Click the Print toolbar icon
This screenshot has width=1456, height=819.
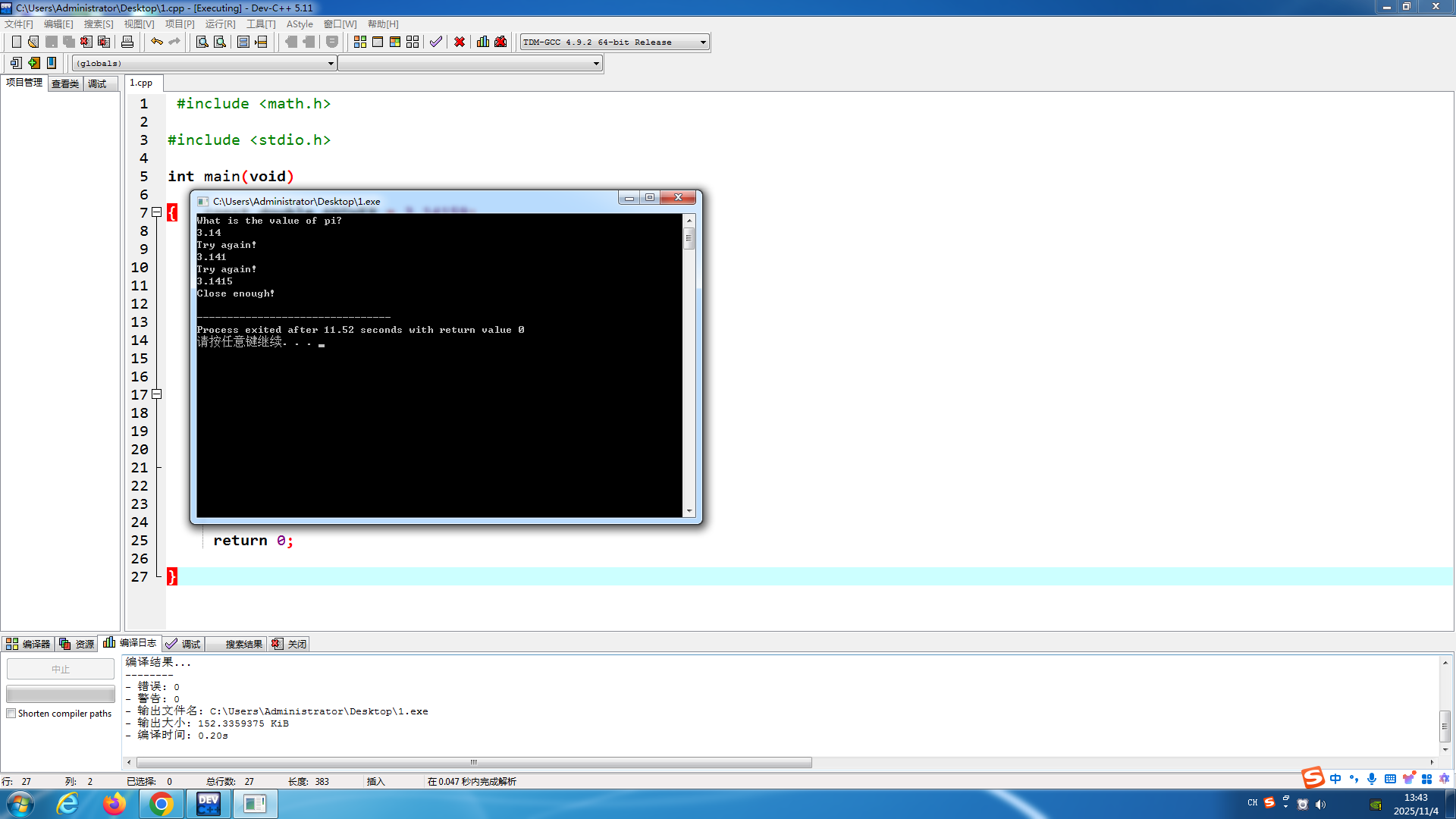click(x=127, y=42)
